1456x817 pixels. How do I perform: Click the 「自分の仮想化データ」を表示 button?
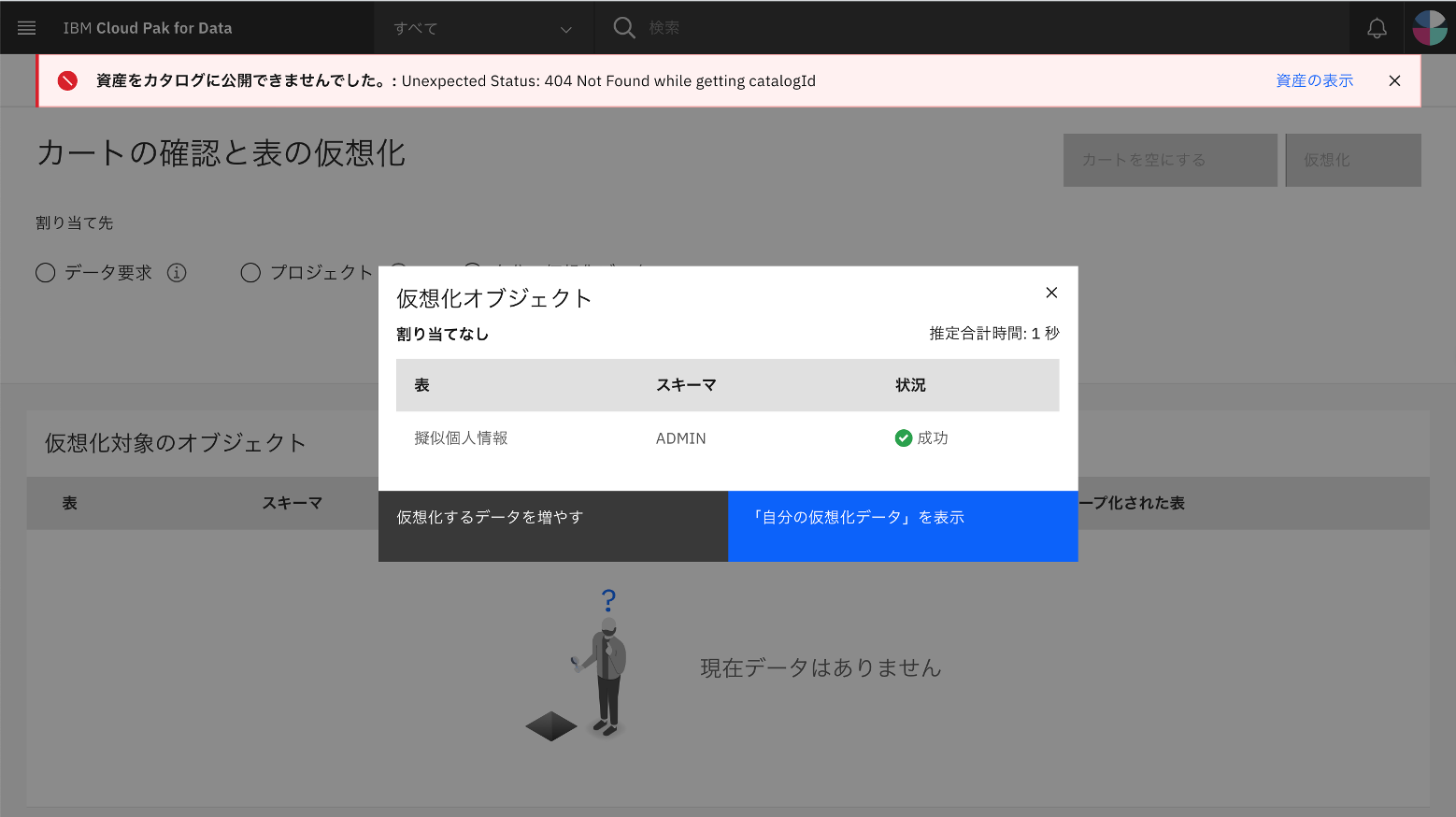pyautogui.click(x=902, y=525)
